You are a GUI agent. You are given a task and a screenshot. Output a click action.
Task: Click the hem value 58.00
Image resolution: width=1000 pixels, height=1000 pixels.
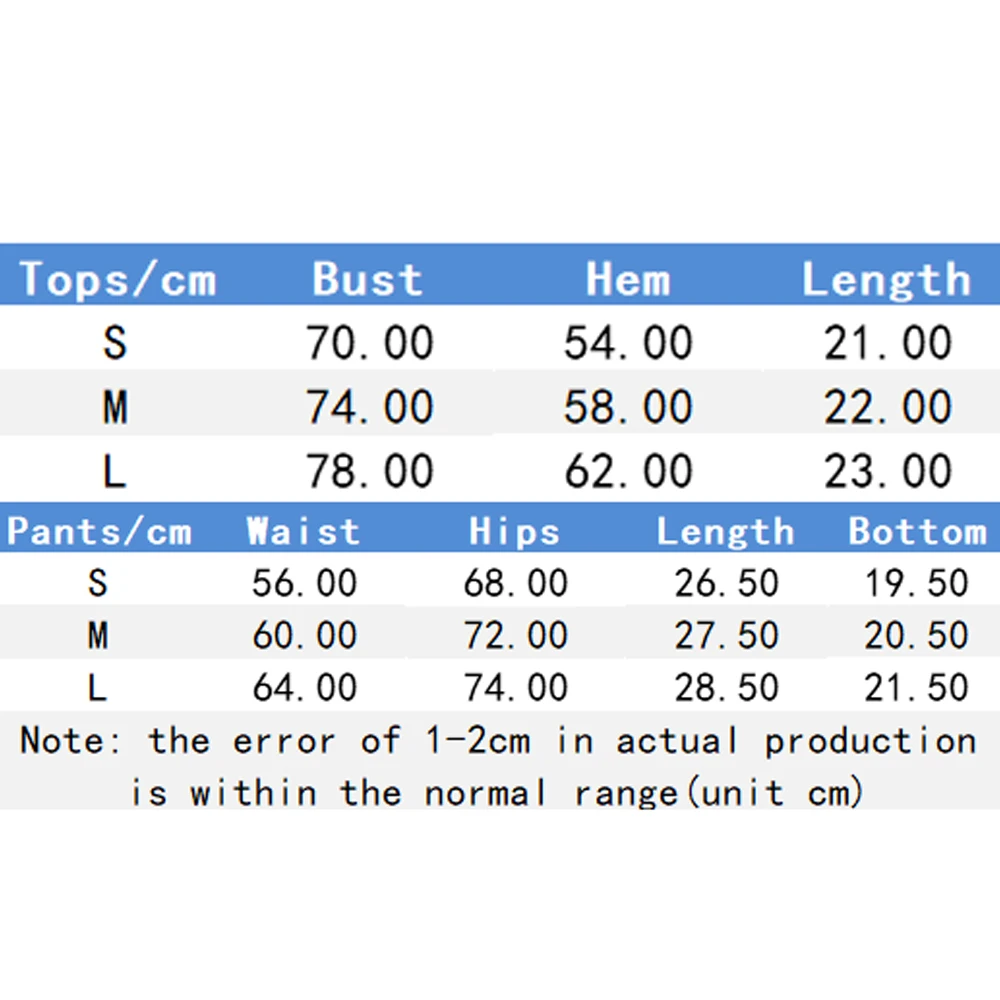tap(628, 407)
